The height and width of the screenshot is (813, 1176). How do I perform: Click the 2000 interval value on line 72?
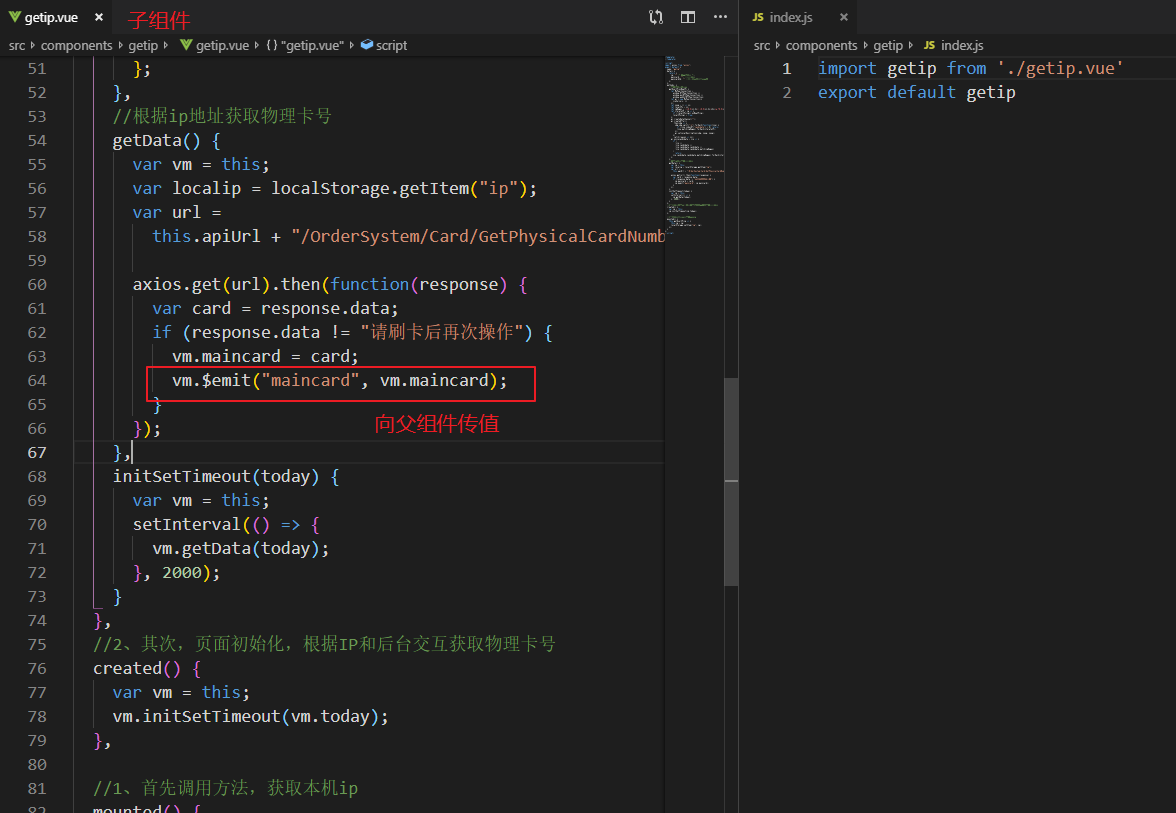click(x=182, y=572)
